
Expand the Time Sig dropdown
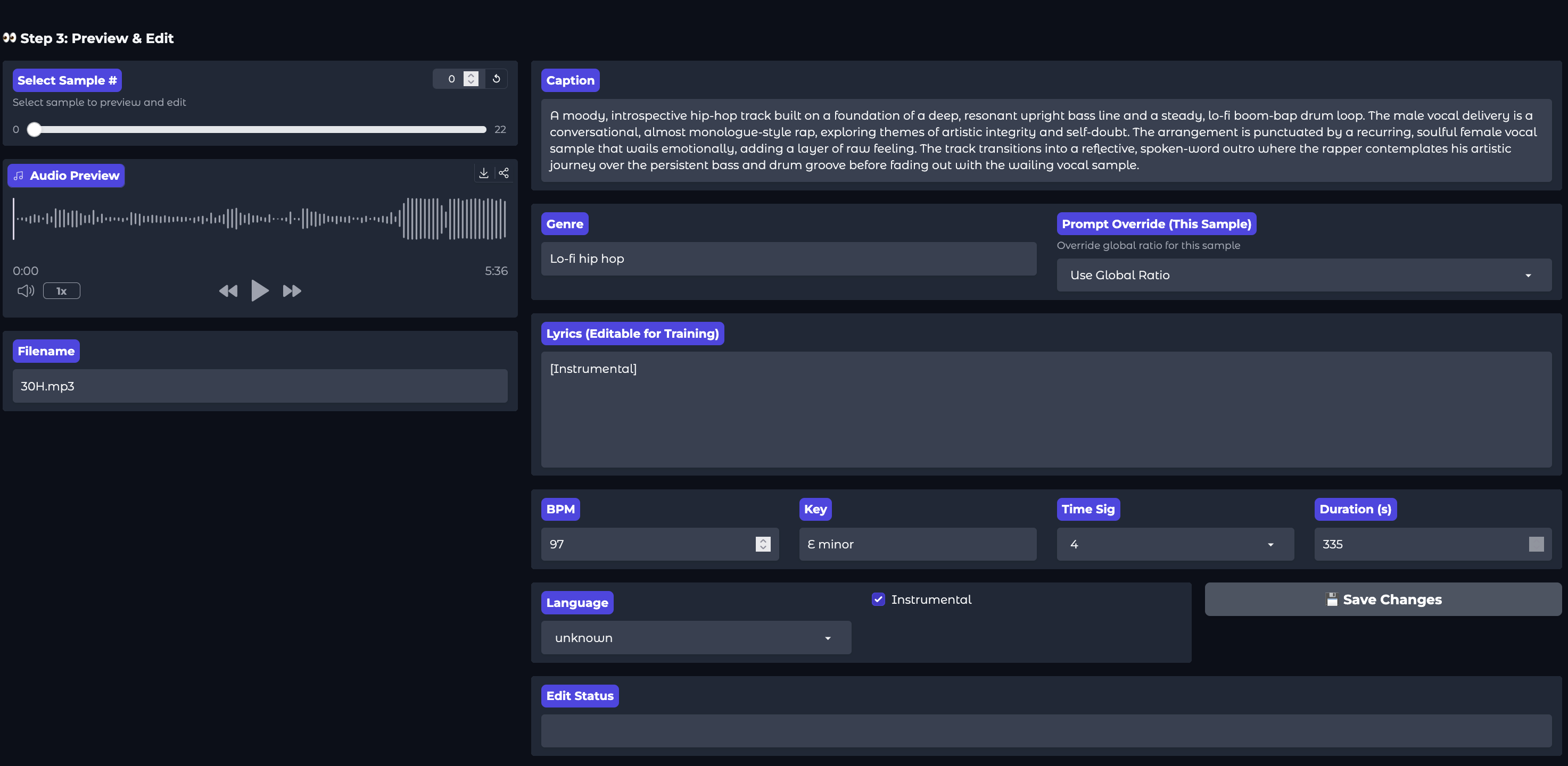click(1175, 544)
